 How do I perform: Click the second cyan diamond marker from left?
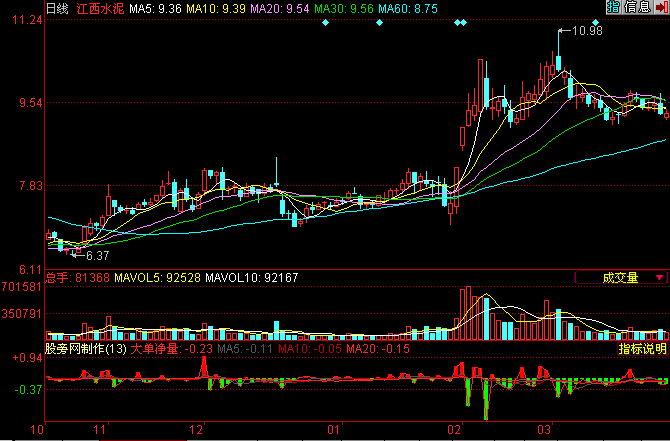click(378, 22)
